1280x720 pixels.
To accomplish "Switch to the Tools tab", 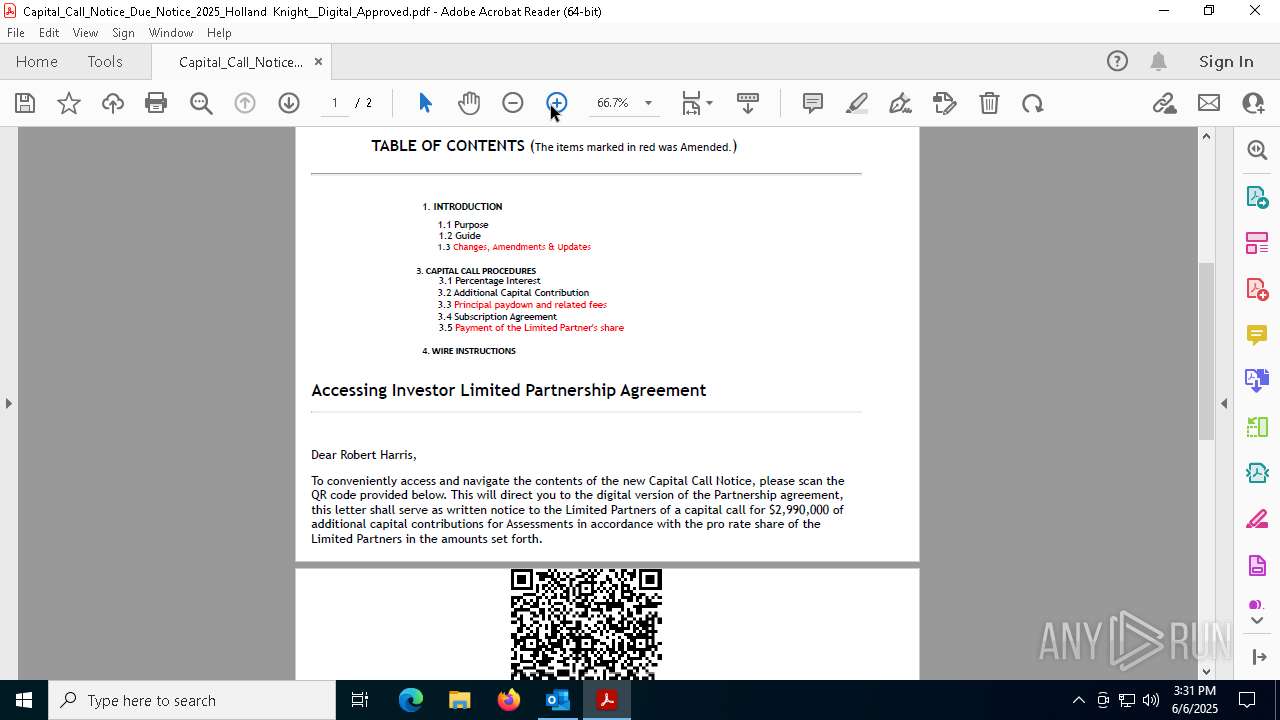I will click(105, 61).
